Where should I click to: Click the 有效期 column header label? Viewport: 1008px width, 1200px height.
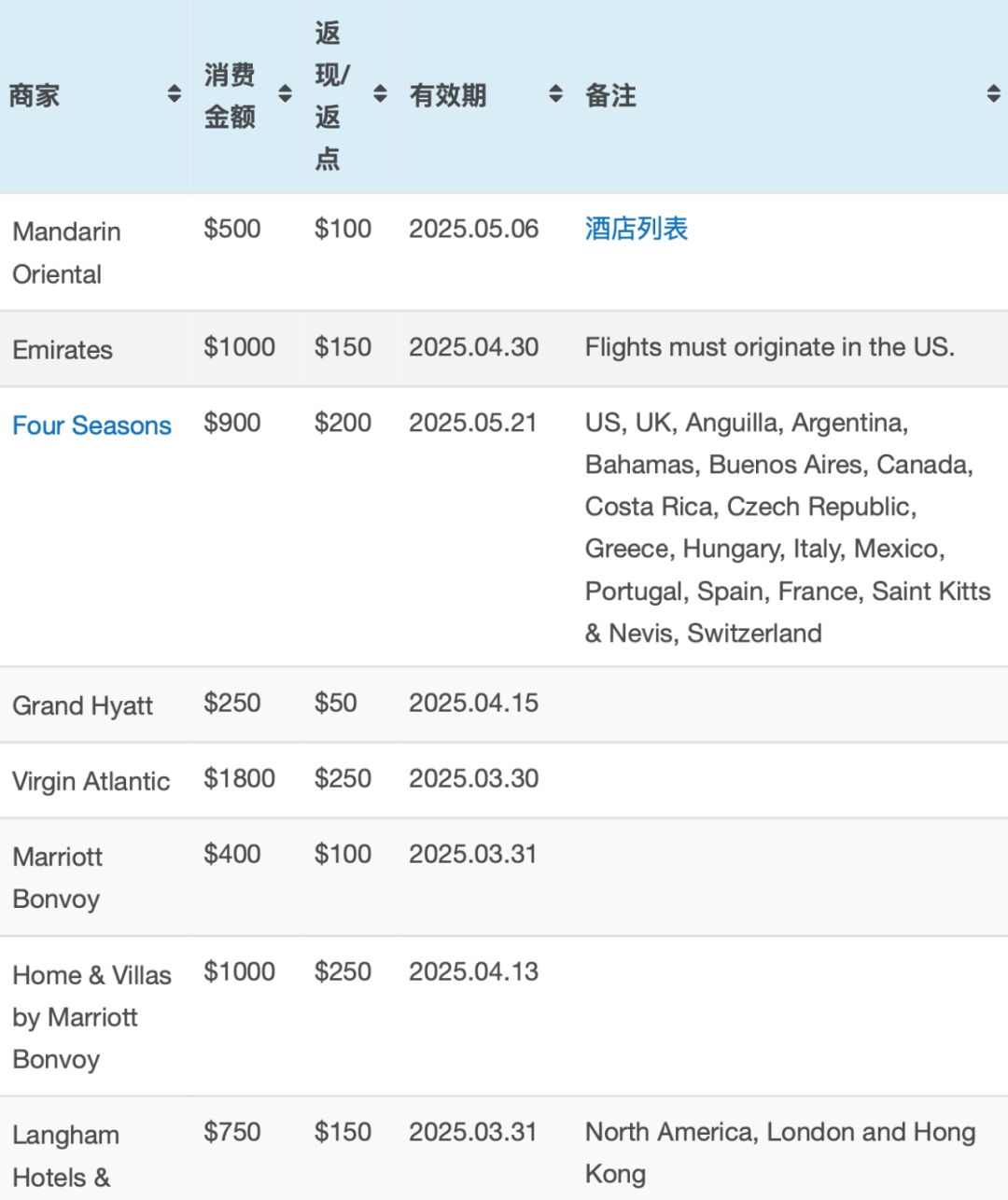448,95
